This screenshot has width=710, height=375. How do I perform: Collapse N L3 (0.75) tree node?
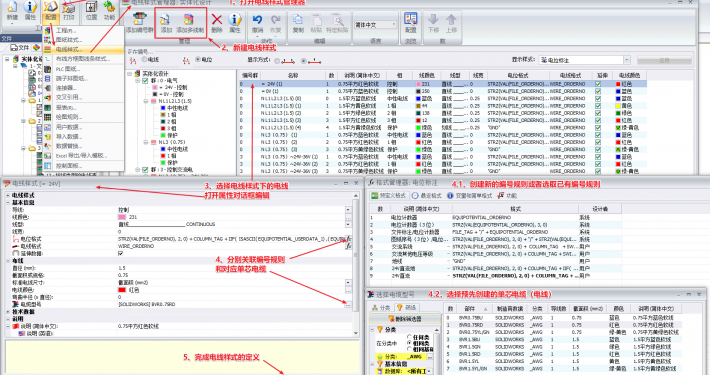146,142
